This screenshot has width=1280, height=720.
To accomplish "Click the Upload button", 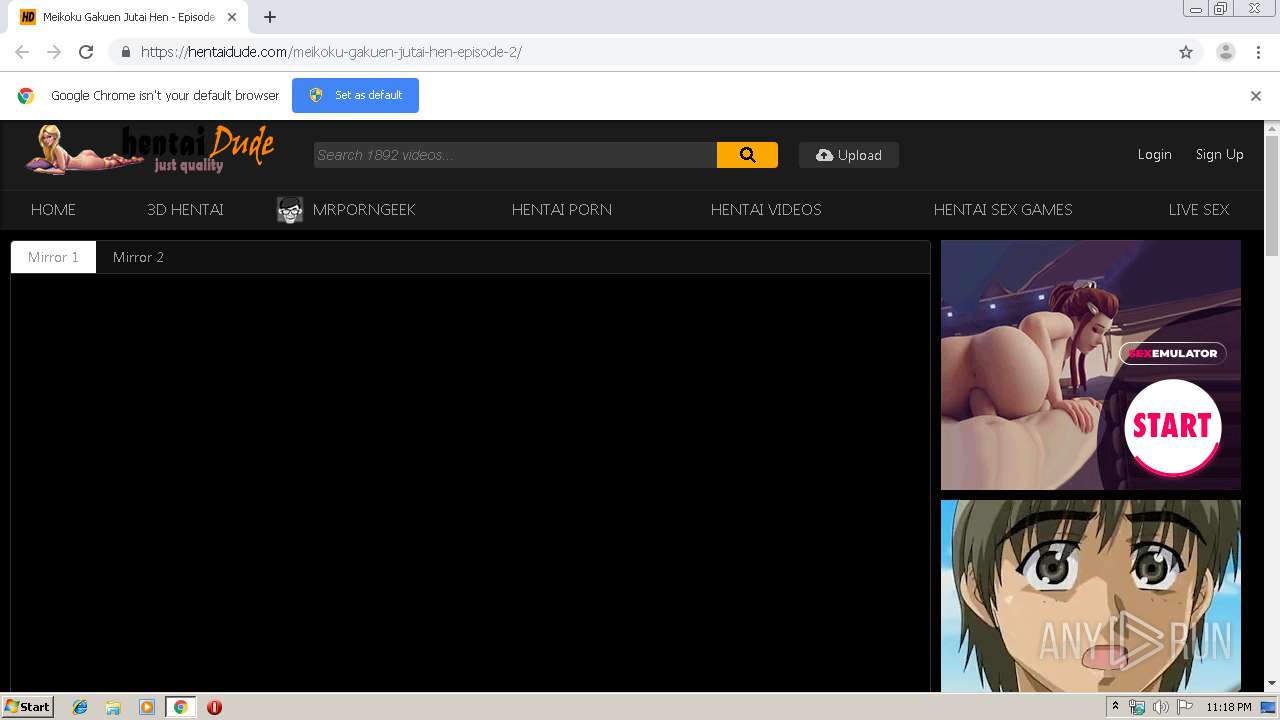I will pos(849,155).
